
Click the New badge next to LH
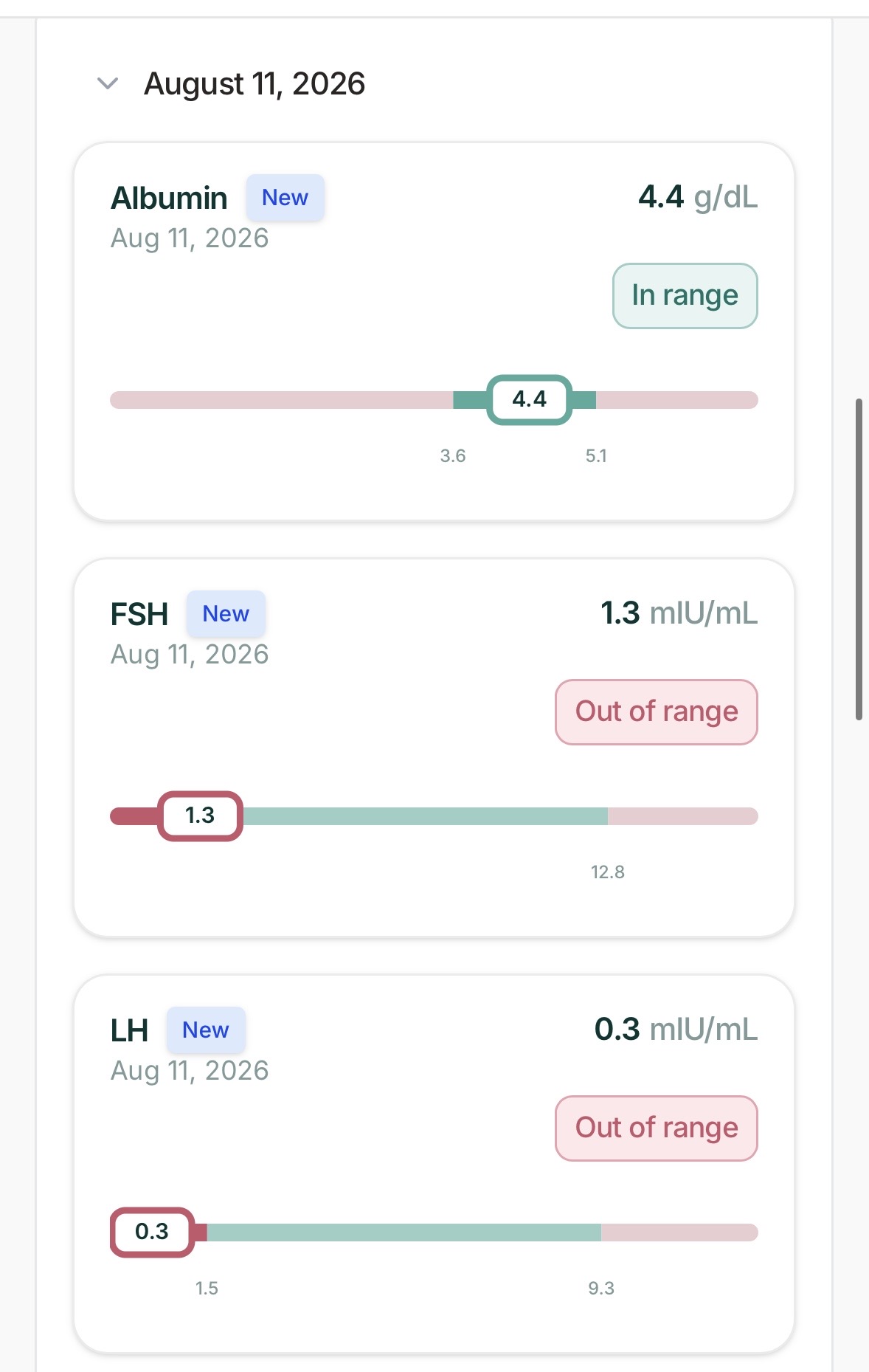coord(206,1030)
